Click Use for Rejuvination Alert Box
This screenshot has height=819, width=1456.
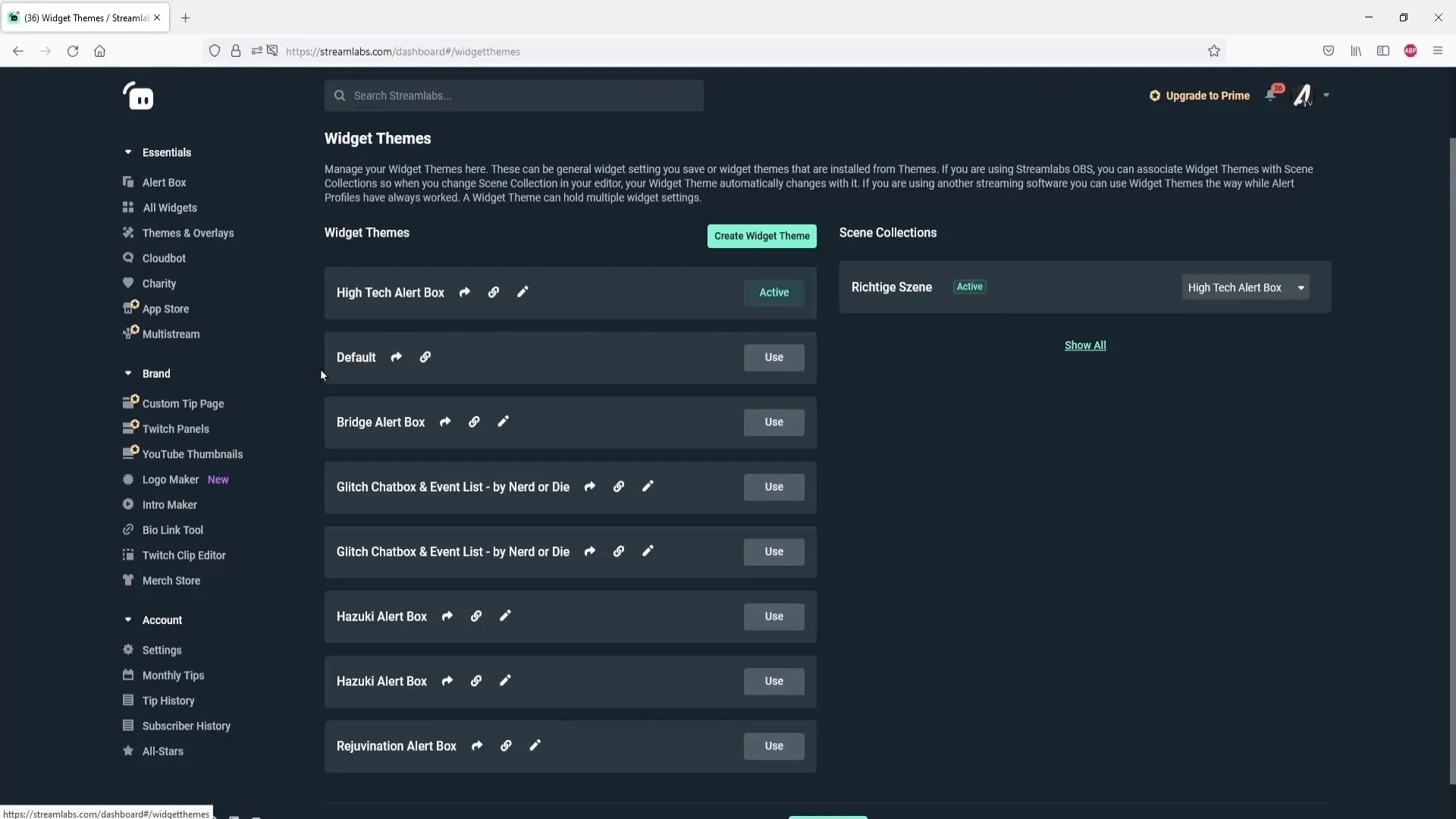773,746
